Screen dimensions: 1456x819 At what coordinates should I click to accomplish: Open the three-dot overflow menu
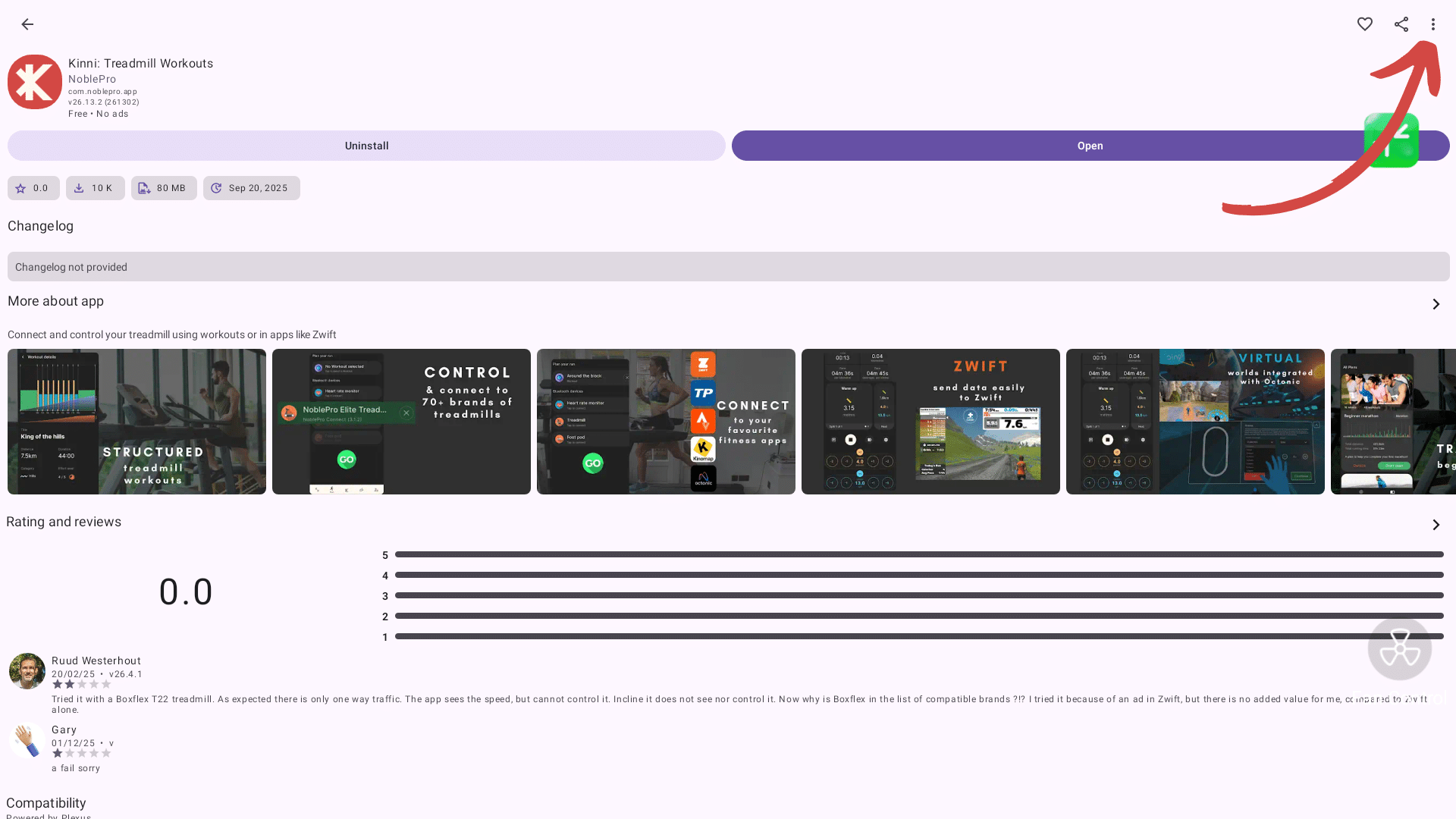point(1432,24)
